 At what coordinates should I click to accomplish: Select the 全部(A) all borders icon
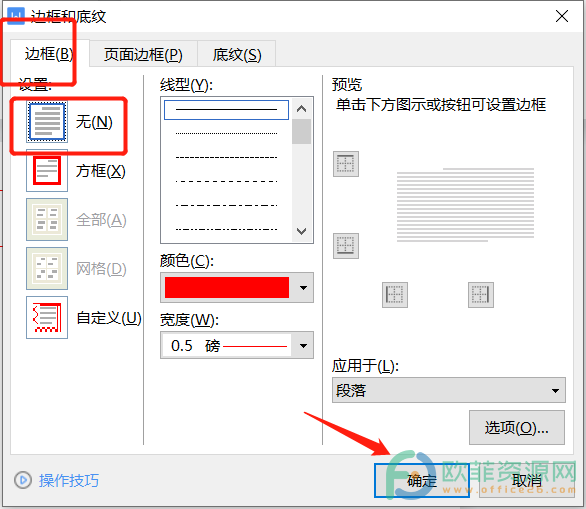[x=47, y=220]
